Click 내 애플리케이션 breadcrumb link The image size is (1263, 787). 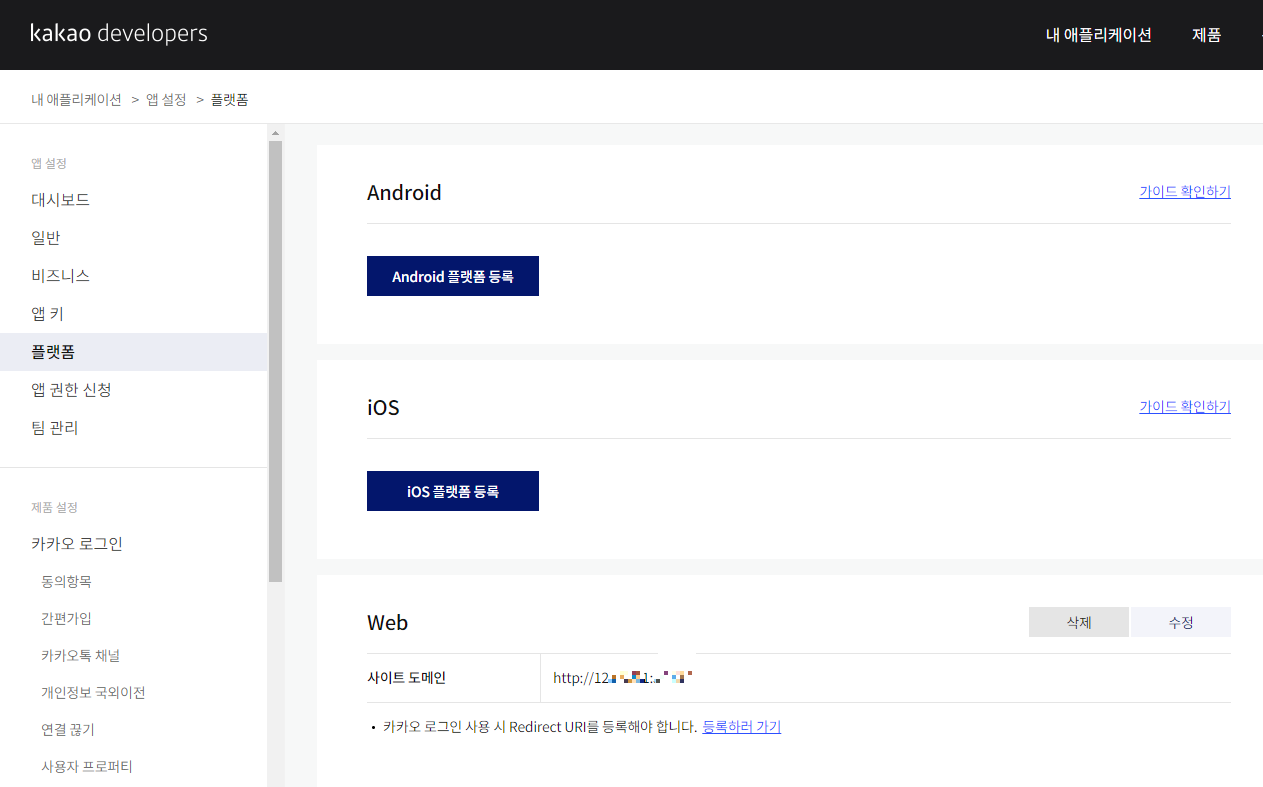(76, 100)
